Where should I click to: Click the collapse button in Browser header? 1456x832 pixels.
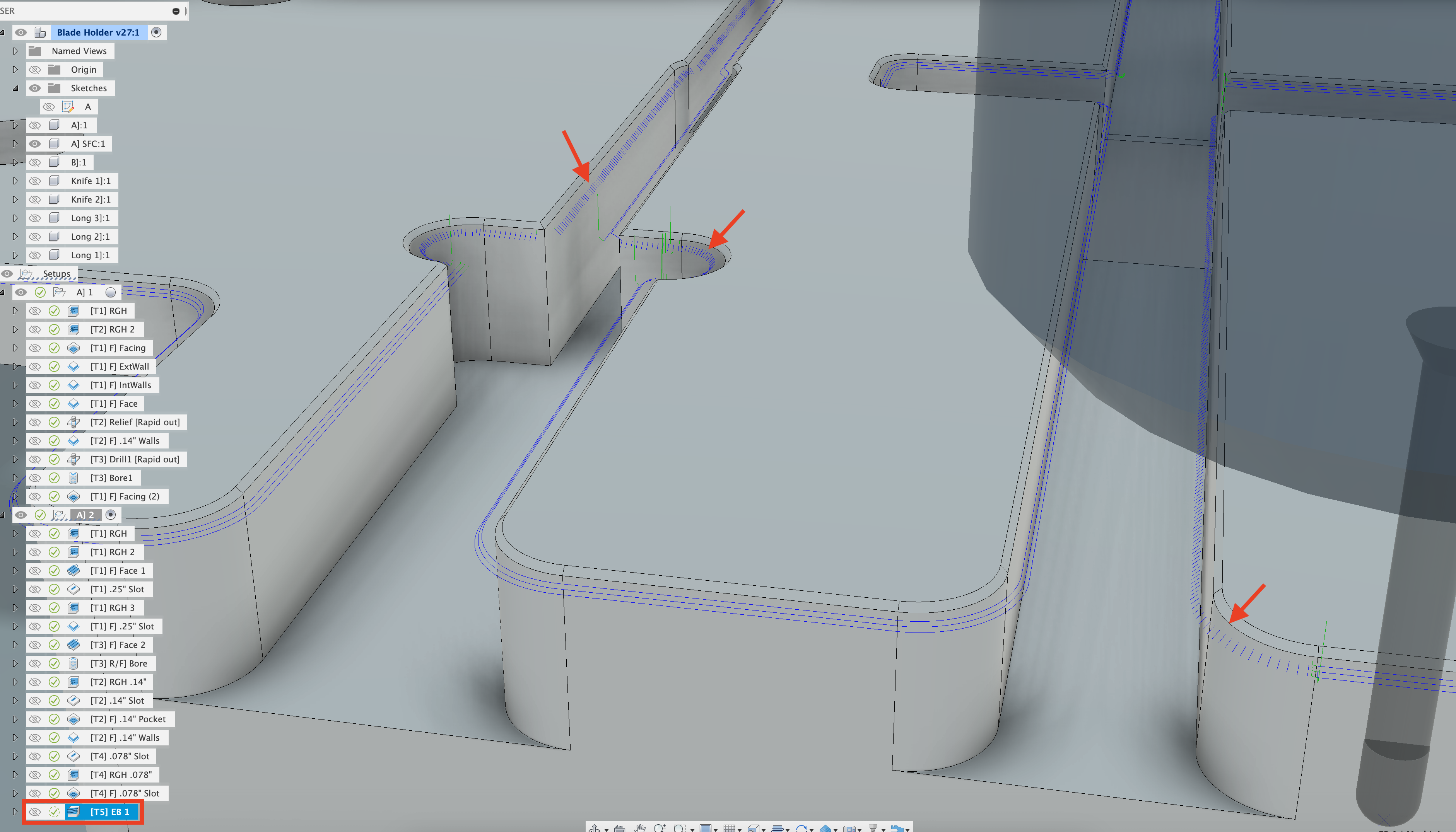[176, 10]
